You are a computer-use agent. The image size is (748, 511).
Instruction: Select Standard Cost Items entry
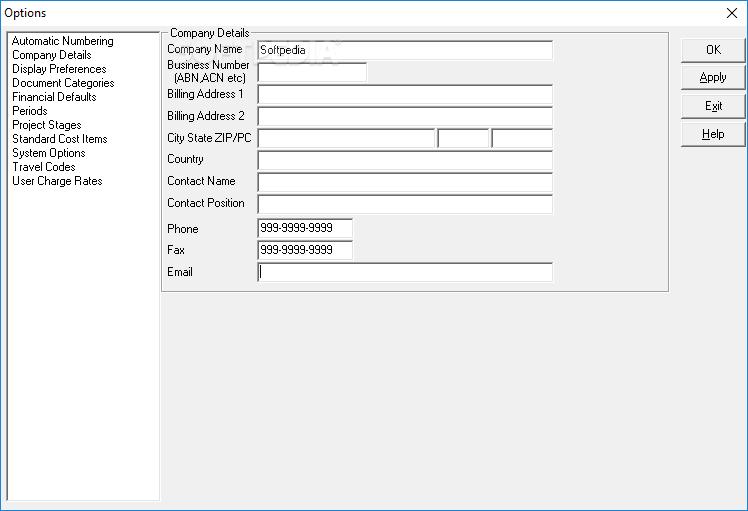[60, 139]
